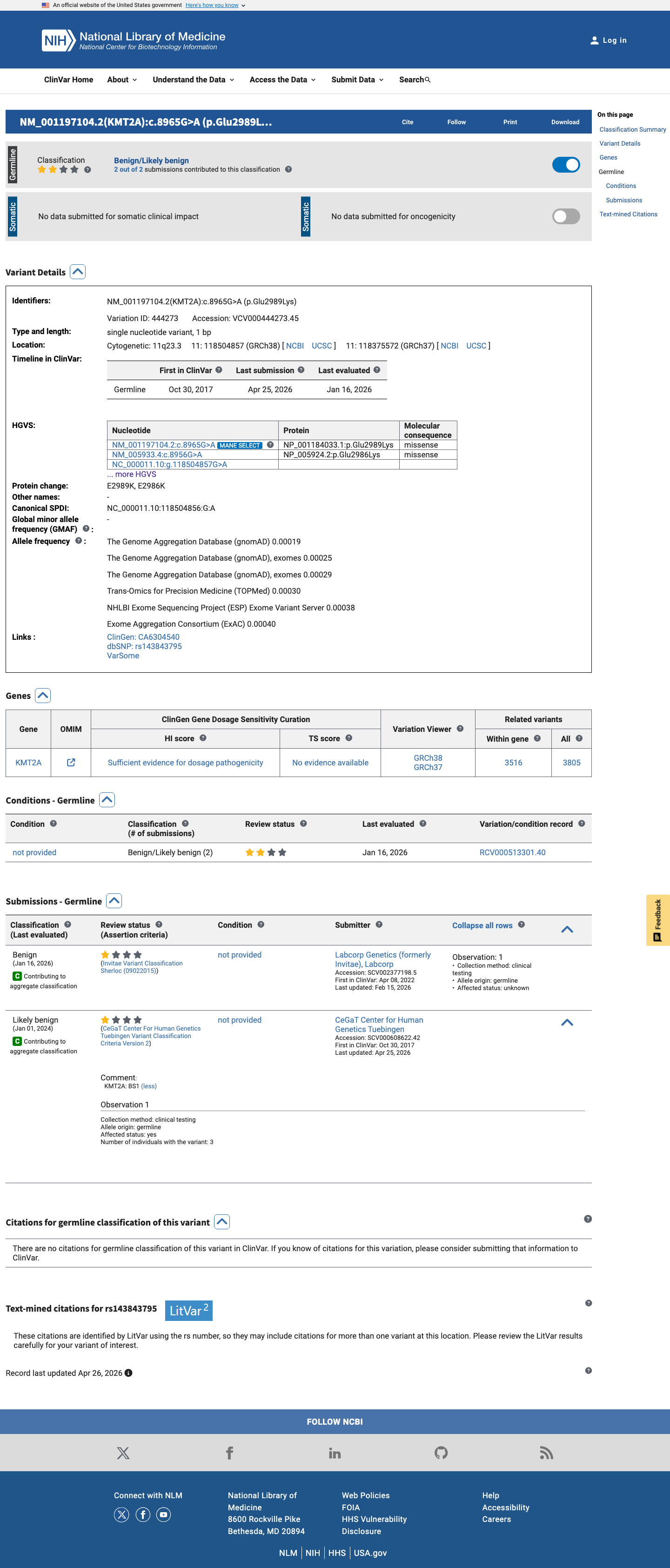Image resolution: width=670 pixels, height=1568 pixels.
Task: Open UCSC link for GRCh37 location
Action: 476,346
